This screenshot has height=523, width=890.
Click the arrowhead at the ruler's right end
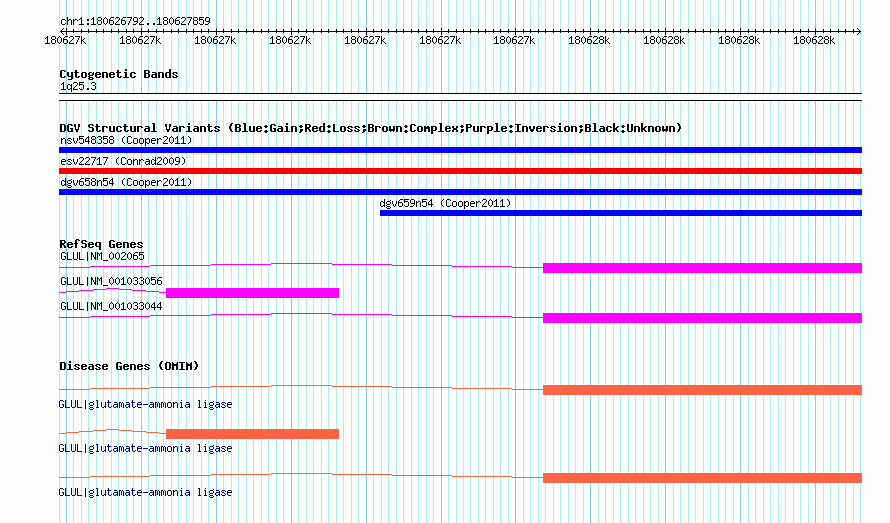tap(859, 31)
